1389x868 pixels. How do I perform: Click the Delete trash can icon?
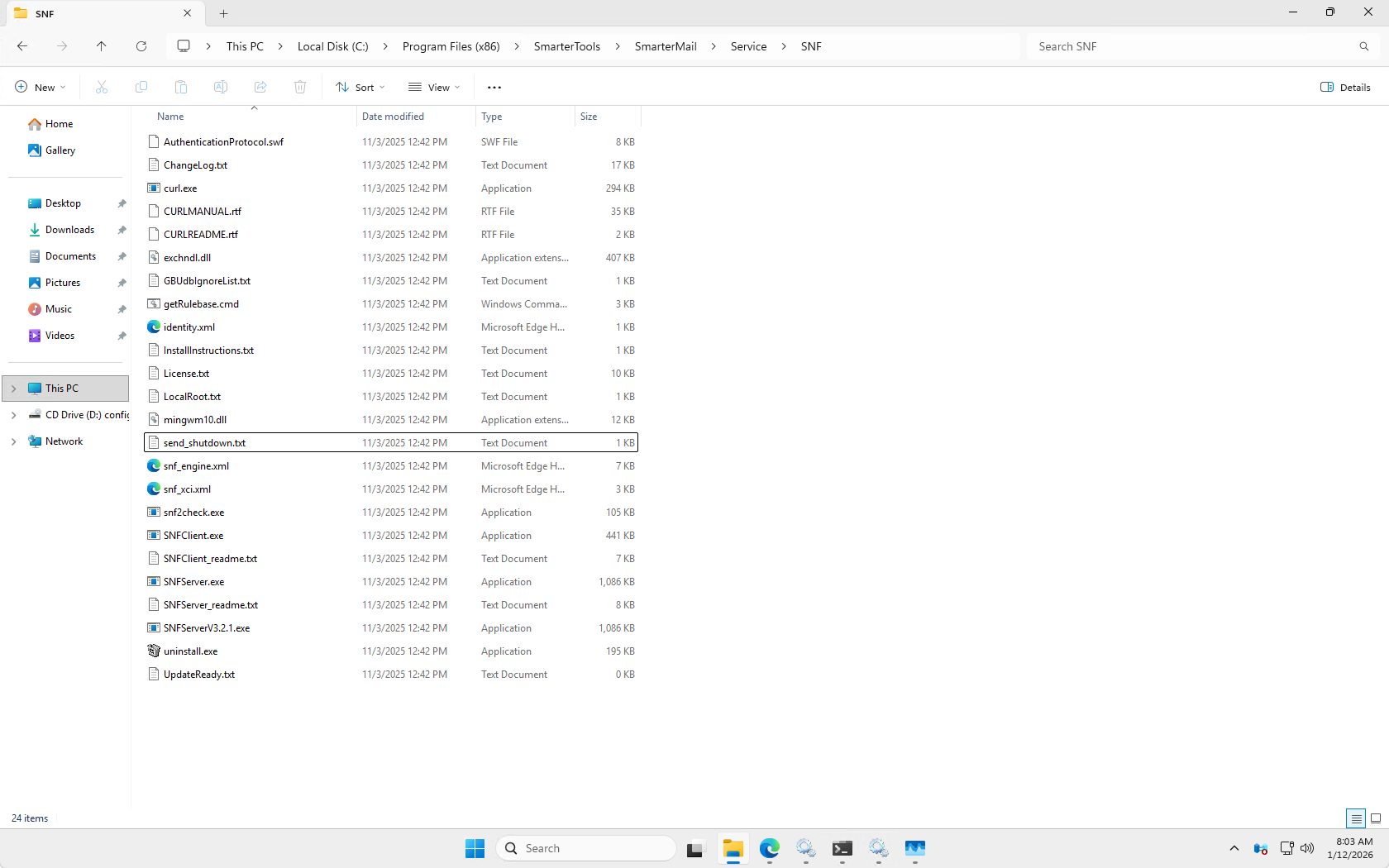(x=300, y=87)
